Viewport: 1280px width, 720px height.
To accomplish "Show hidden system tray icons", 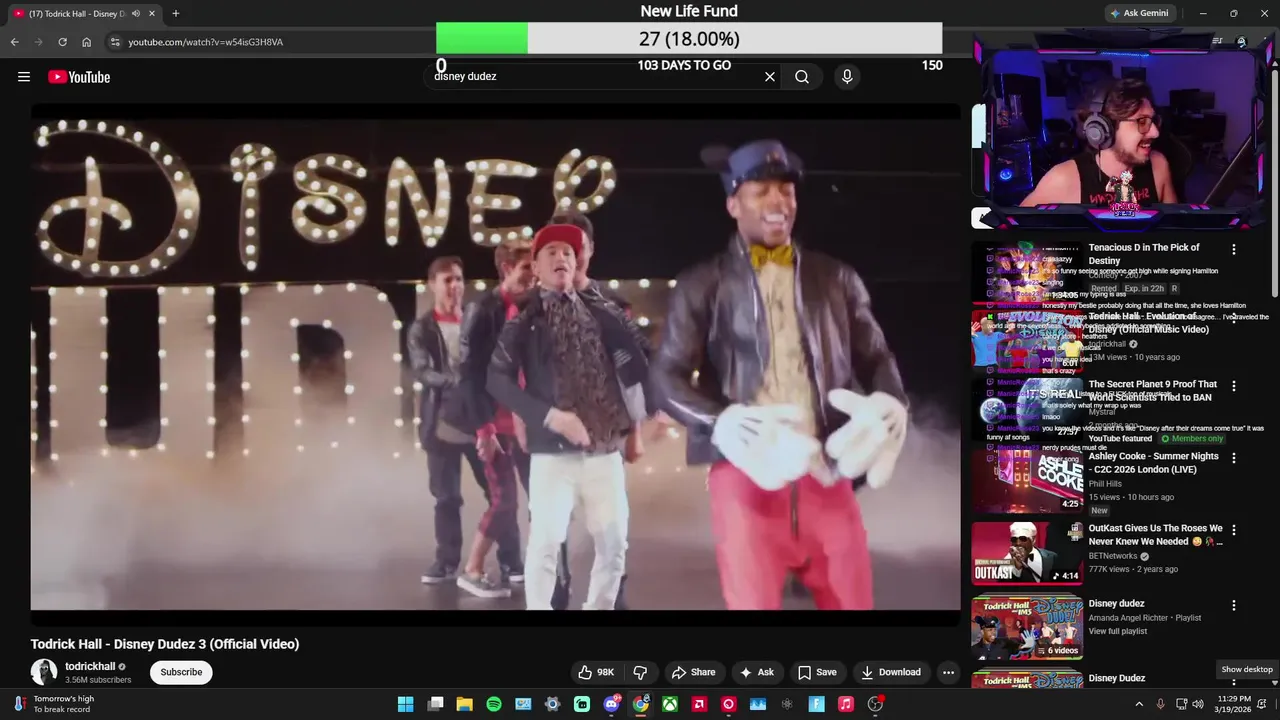I will (1138, 704).
